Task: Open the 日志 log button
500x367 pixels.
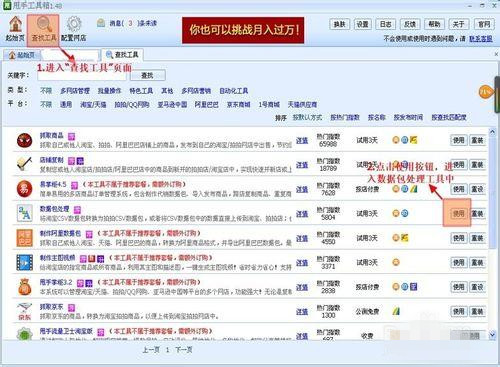Action: pos(386,24)
